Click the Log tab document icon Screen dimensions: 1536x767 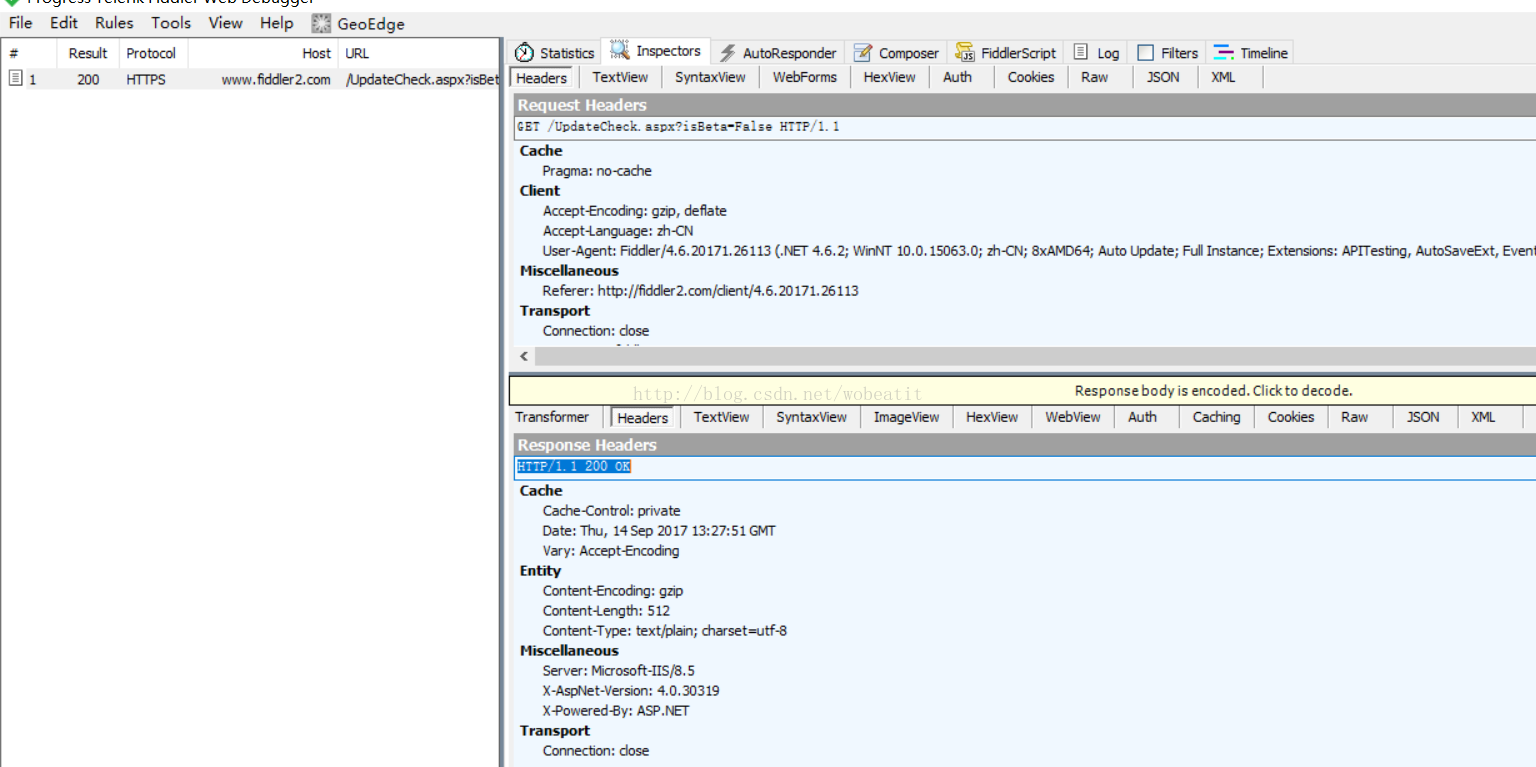1081,52
